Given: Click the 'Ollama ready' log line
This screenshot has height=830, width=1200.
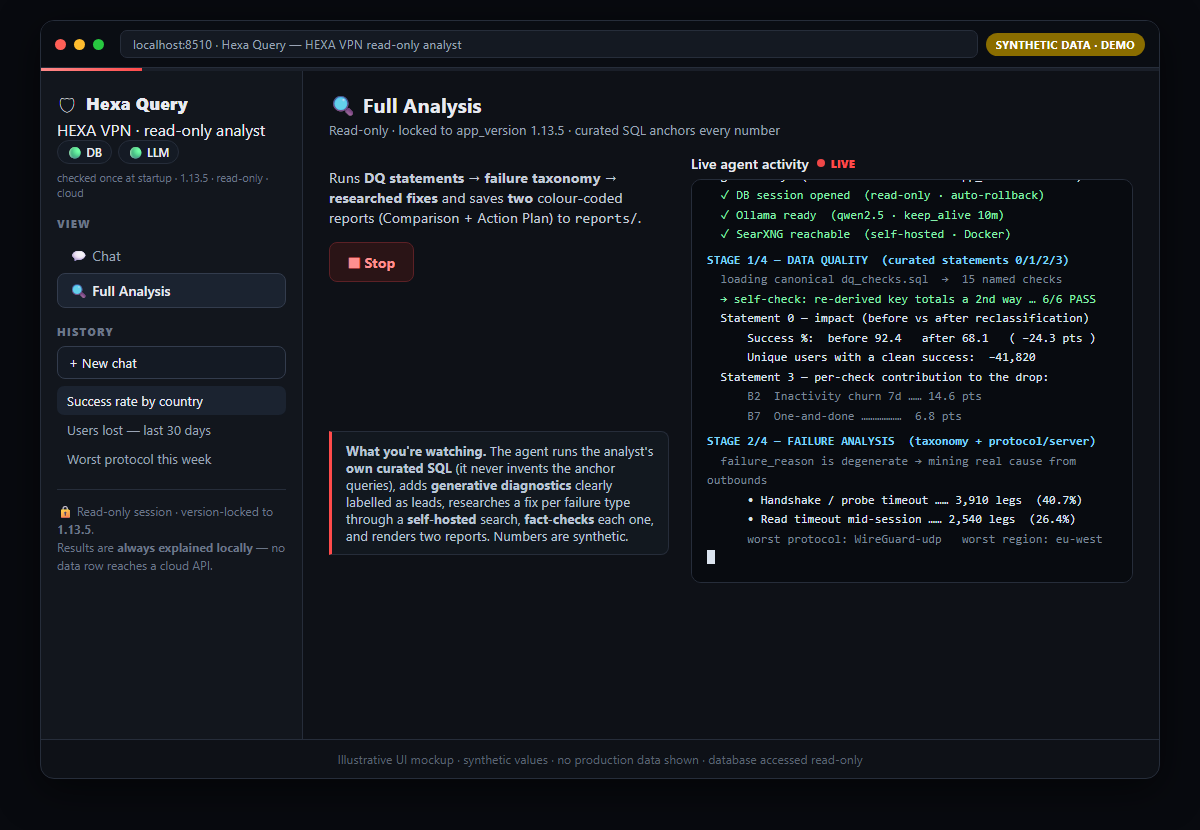Looking at the screenshot, I should coord(862,215).
